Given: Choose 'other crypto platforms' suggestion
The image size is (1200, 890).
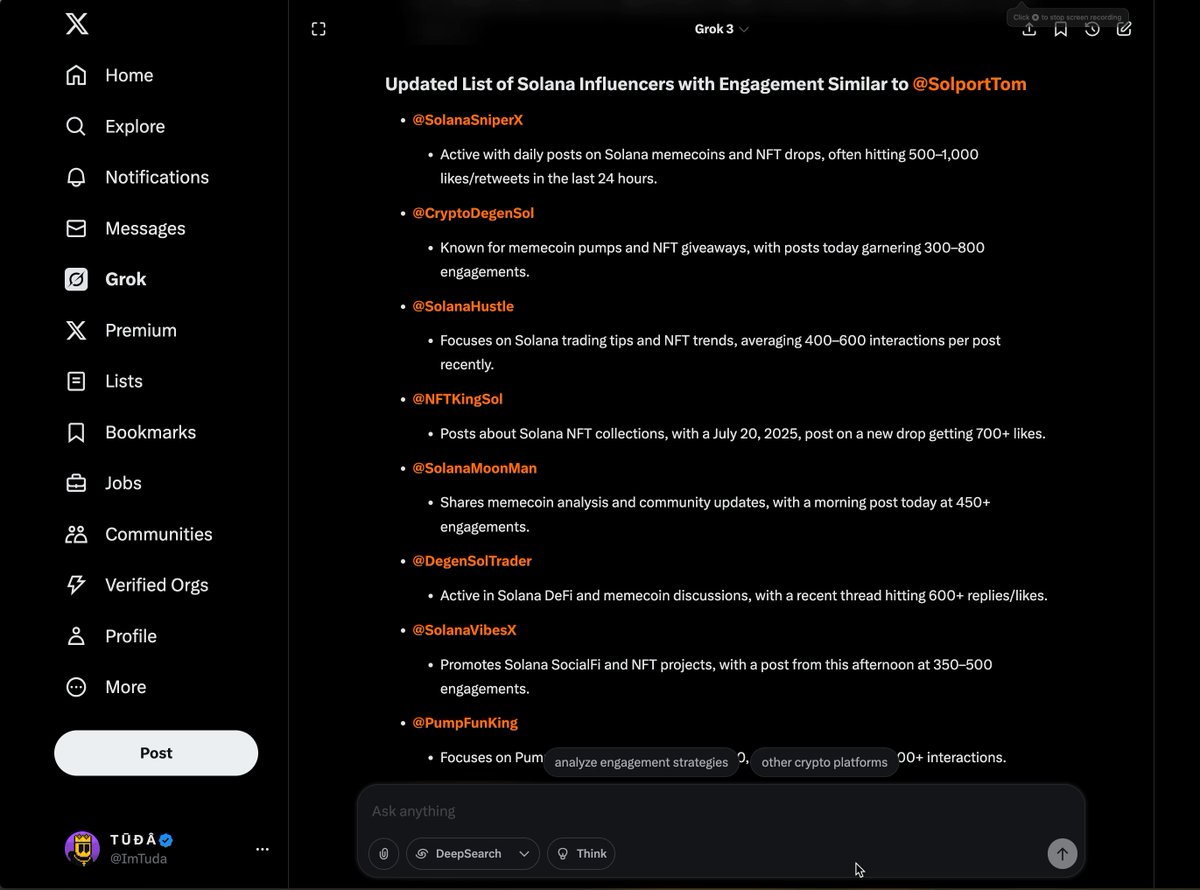Looking at the screenshot, I should click(x=824, y=762).
